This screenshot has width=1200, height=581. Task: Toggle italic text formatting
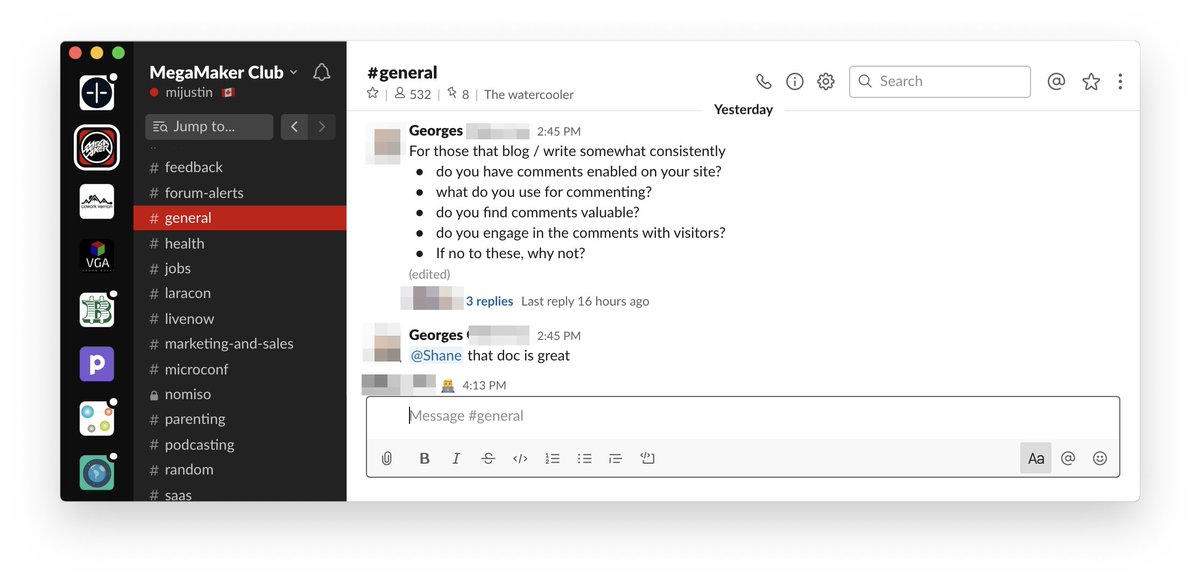pyautogui.click(x=456, y=458)
